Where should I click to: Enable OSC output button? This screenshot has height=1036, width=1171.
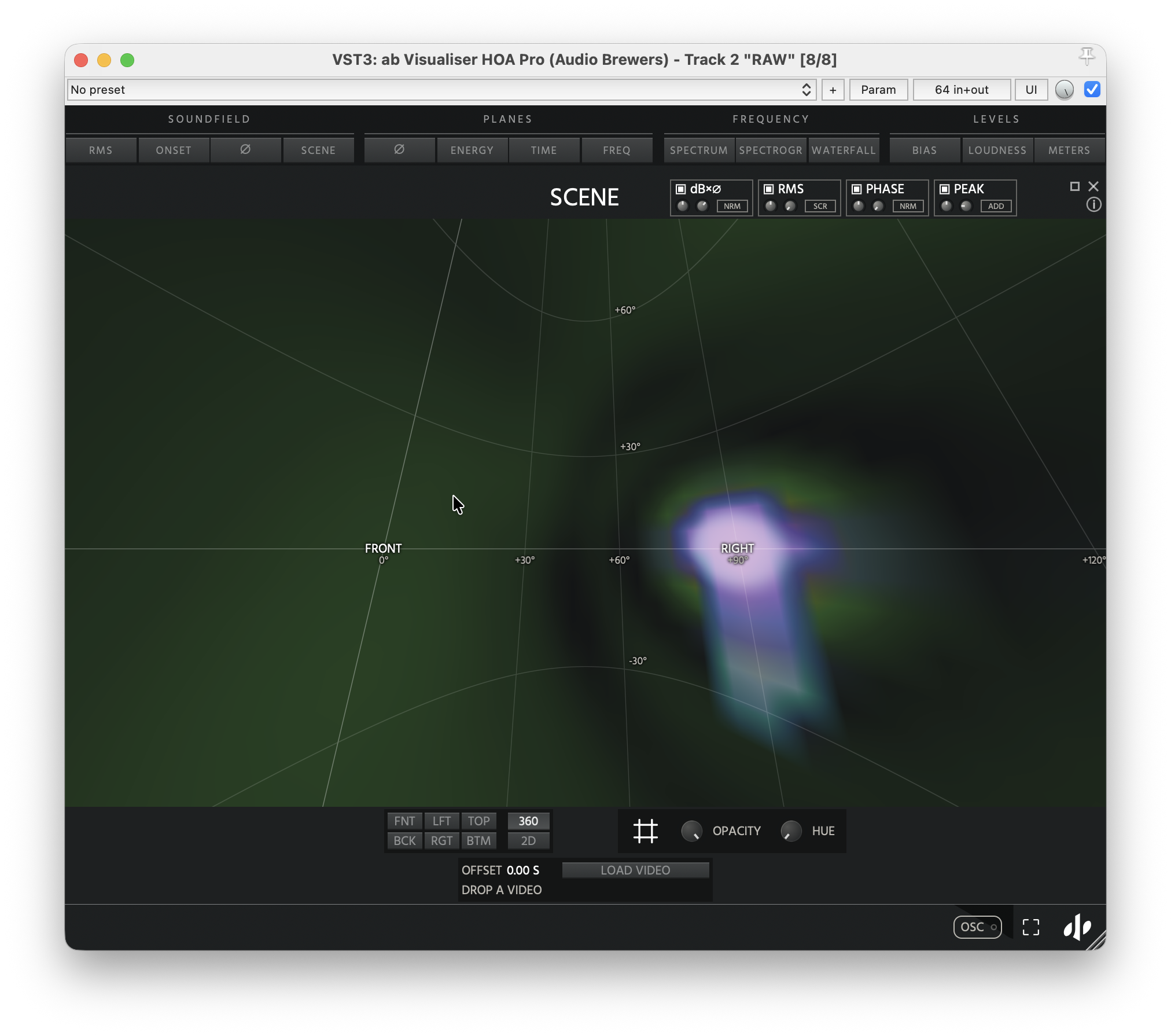point(978,927)
